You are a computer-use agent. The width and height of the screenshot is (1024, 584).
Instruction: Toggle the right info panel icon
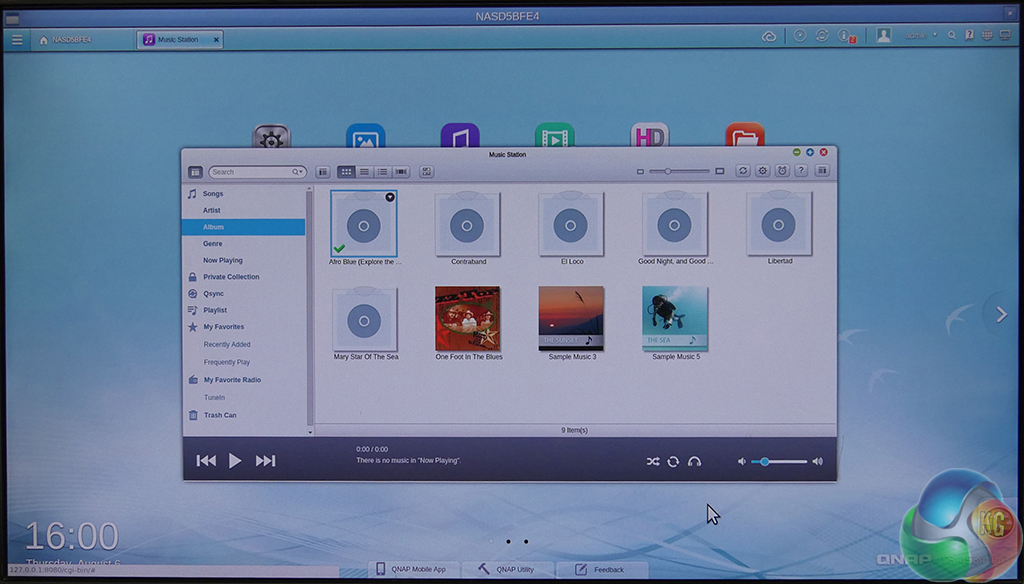(822, 170)
